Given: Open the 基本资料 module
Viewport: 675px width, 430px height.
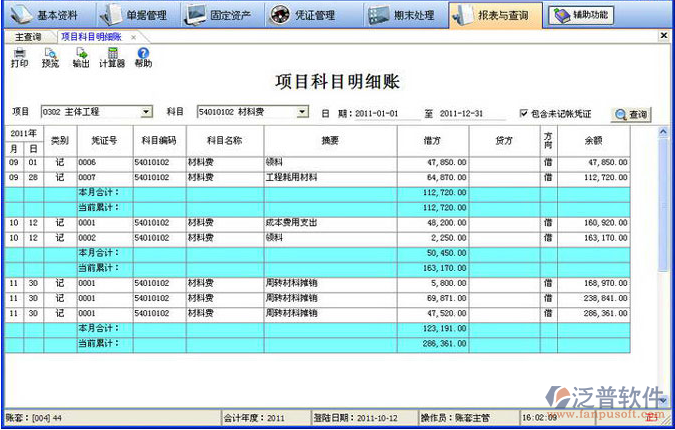Looking at the screenshot, I should pos(48,15).
